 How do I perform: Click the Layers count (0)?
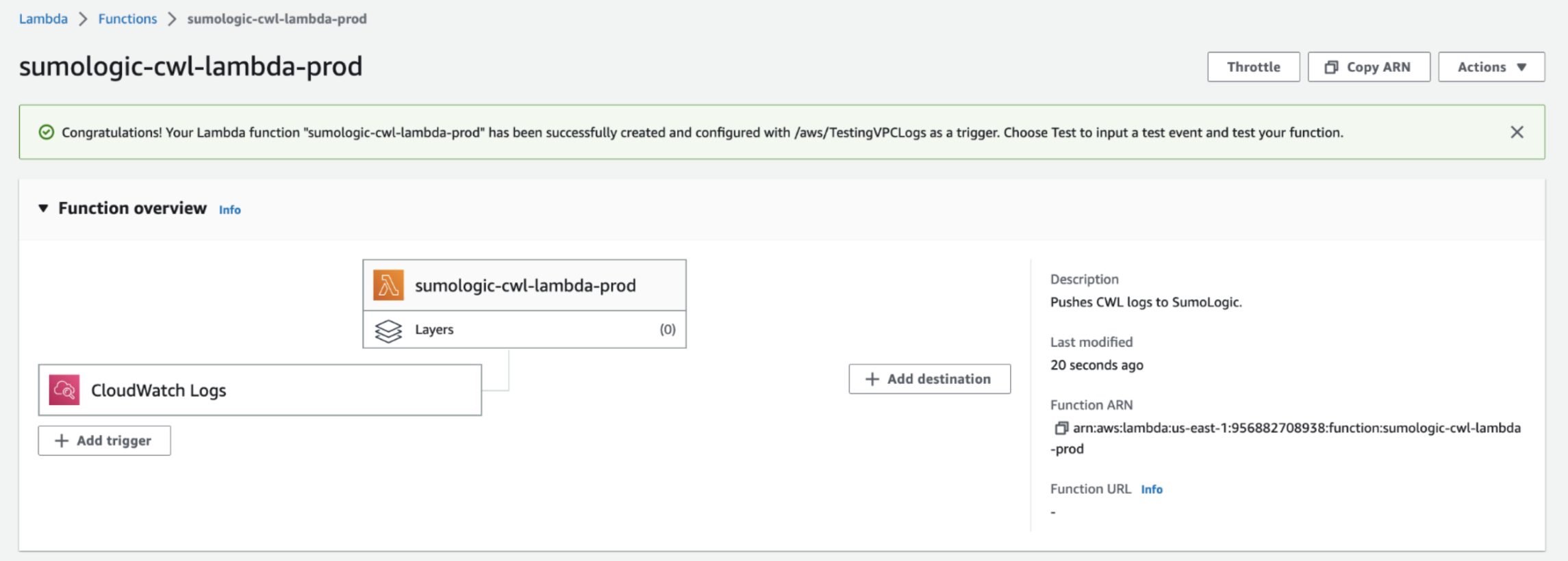pyautogui.click(x=667, y=330)
